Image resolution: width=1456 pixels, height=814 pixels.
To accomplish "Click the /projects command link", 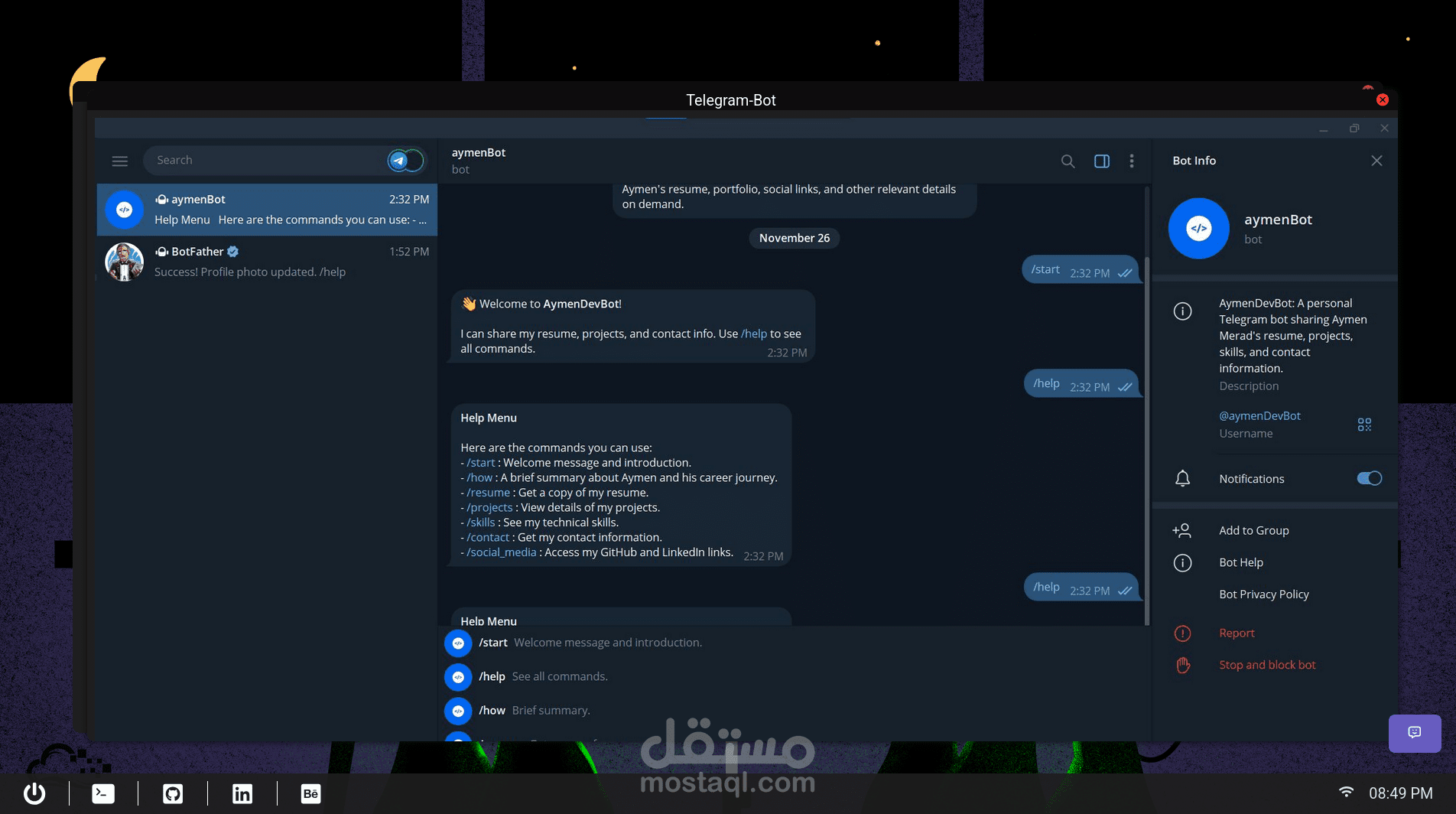I will (489, 508).
